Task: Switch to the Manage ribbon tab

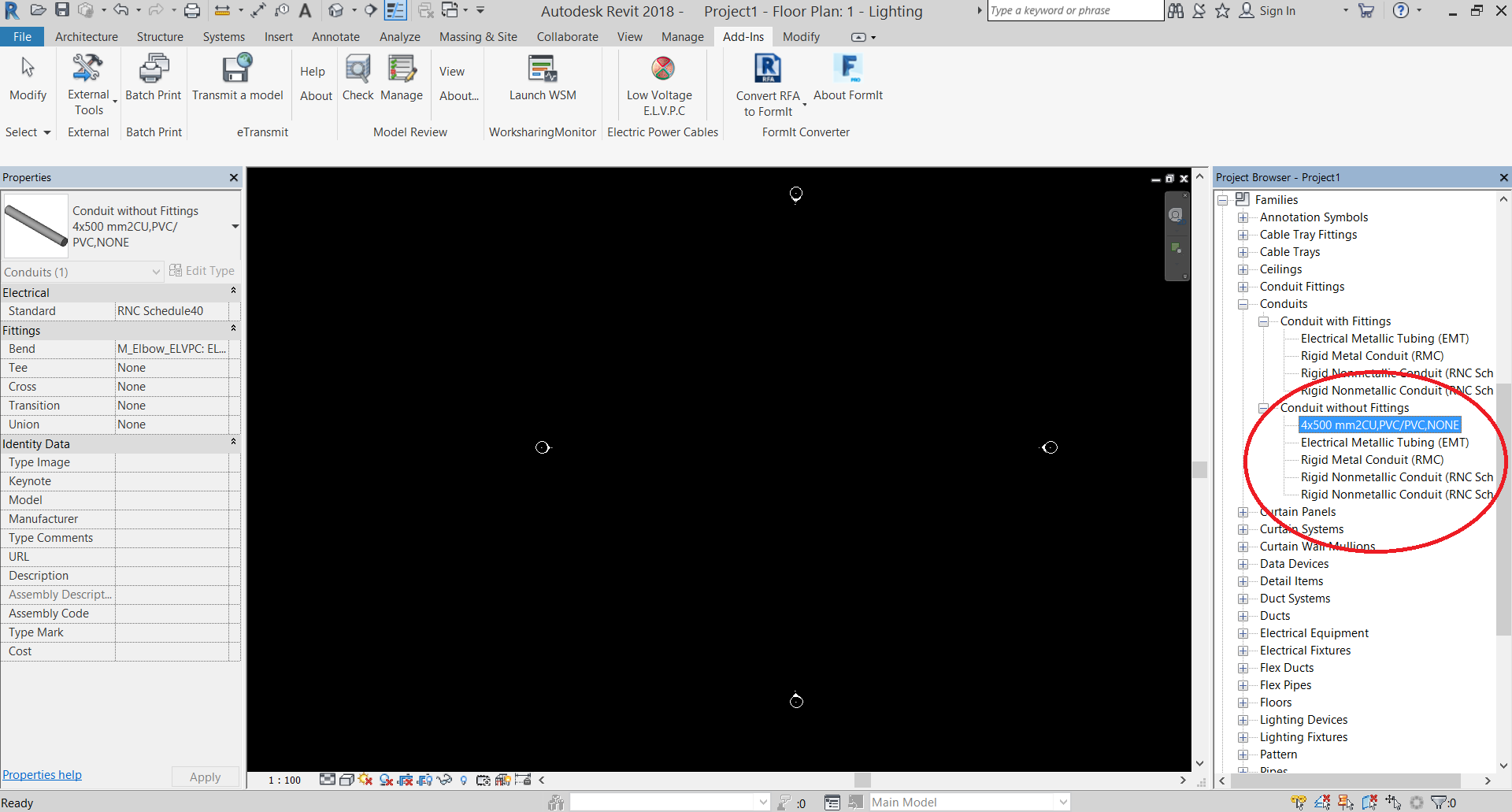Action: click(682, 36)
